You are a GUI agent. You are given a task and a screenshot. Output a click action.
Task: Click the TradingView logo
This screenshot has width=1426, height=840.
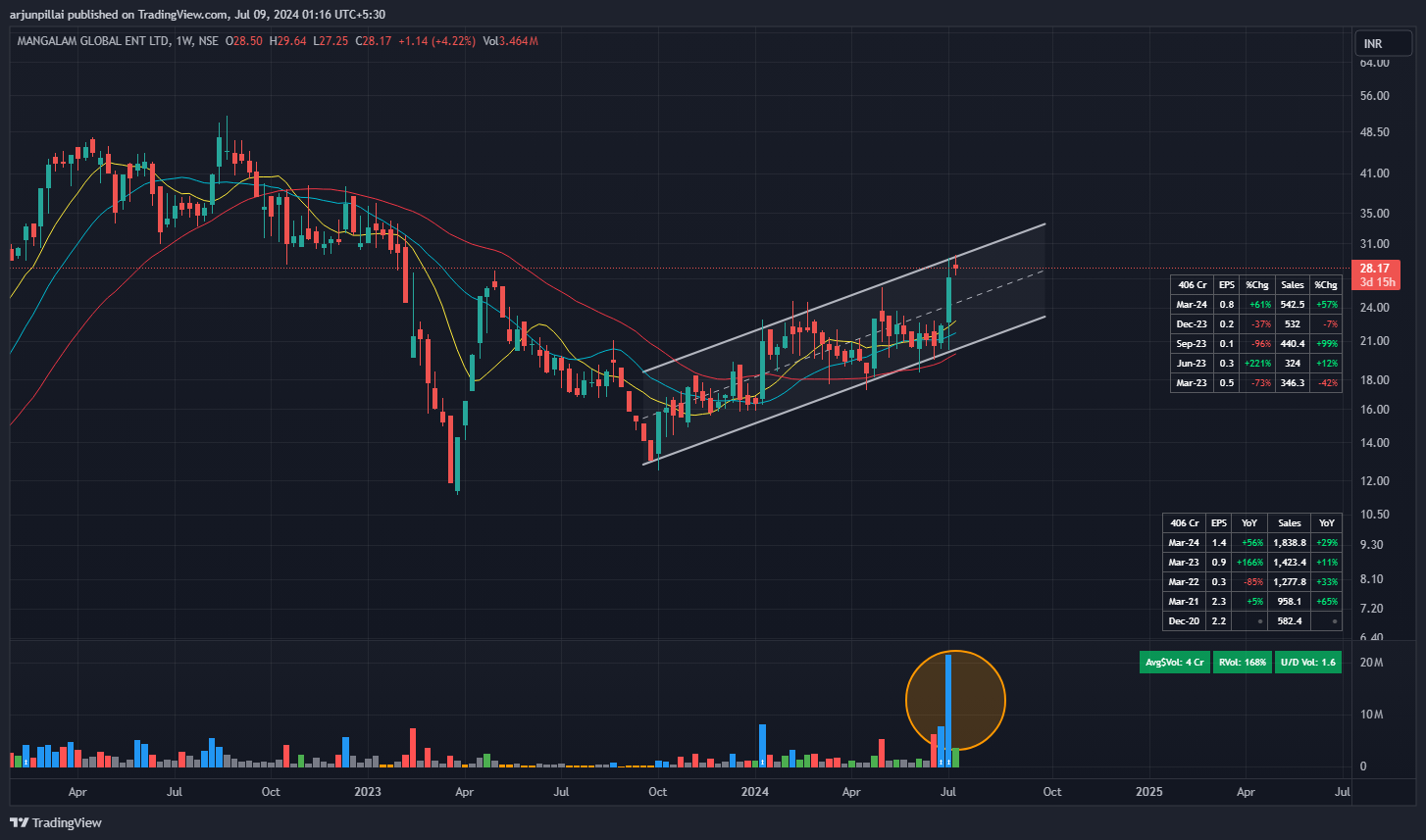pyautogui.click(x=56, y=822)
